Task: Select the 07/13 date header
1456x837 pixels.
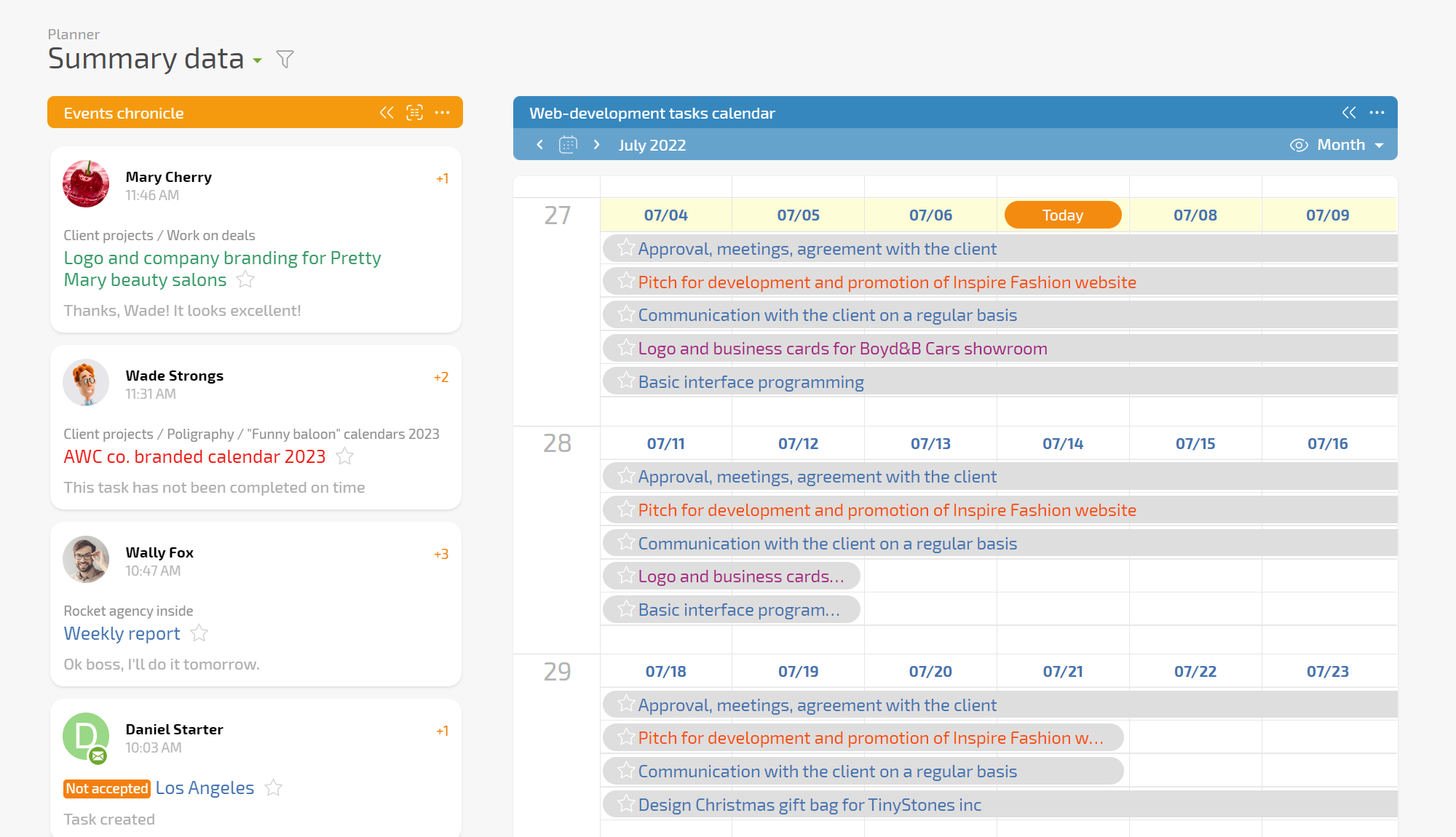Action: 930,443
